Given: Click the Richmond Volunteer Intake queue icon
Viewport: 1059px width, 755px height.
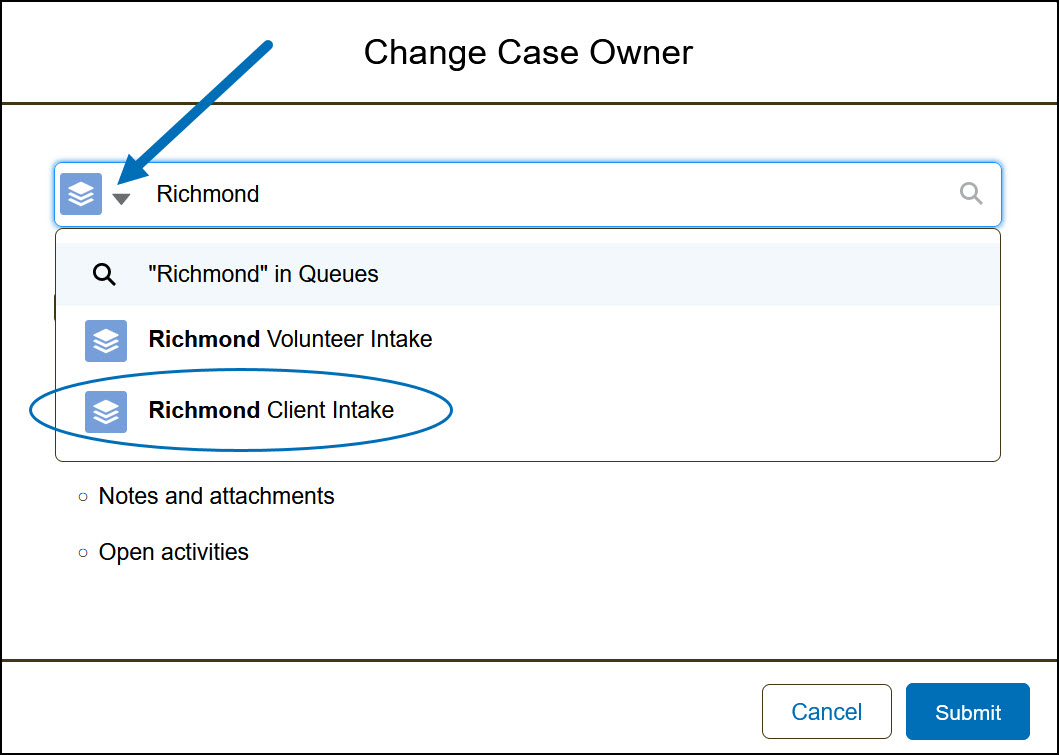Looking at the screenshot, I should coord(106,340).
